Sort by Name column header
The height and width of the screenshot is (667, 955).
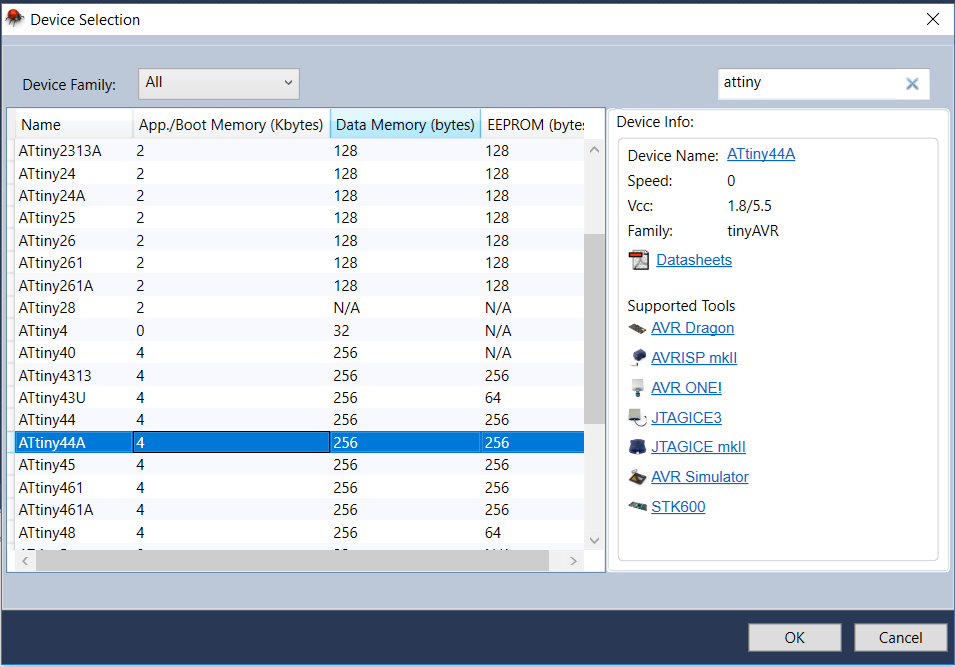click(73, 124)
